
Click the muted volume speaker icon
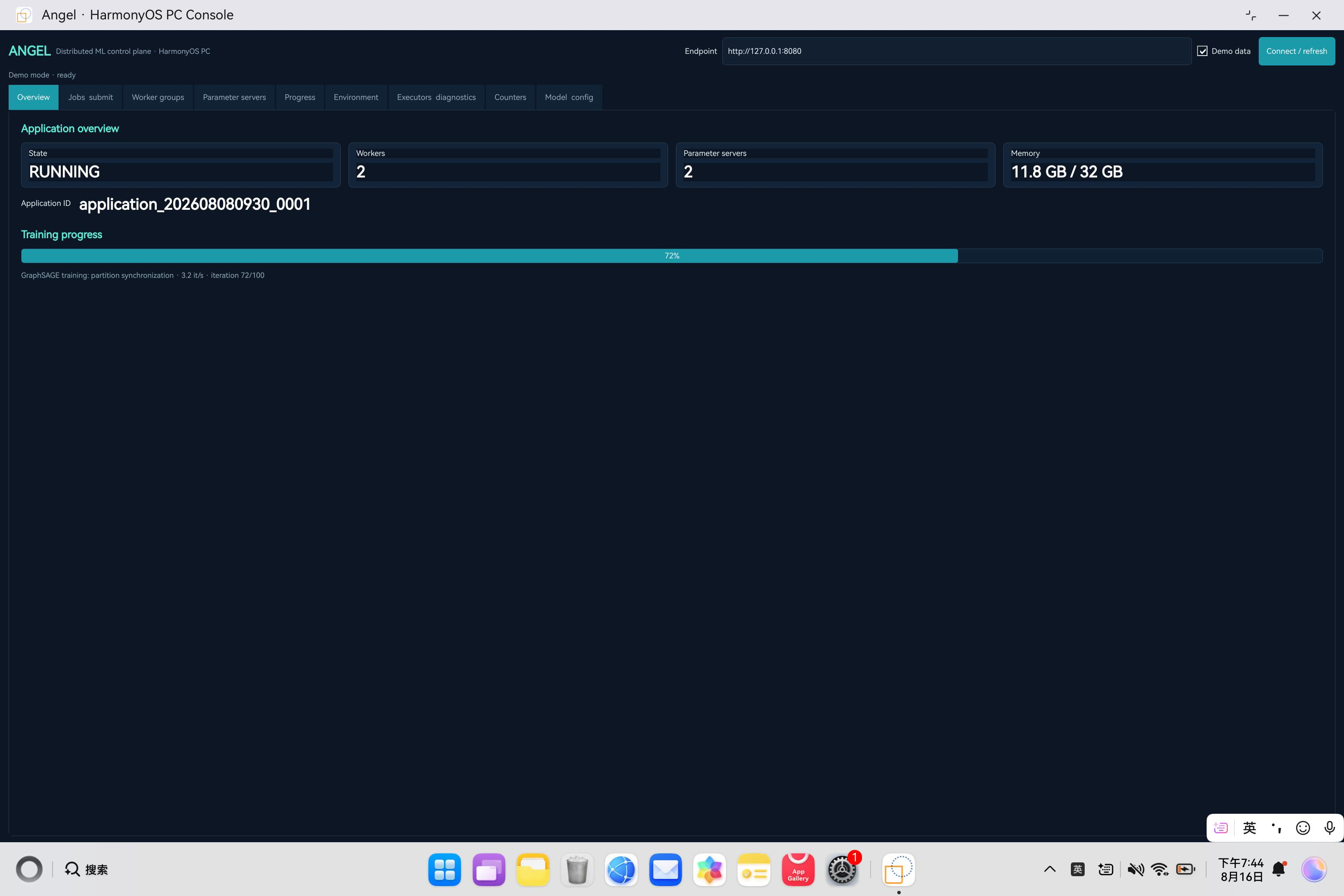[x=1136, y=869]
